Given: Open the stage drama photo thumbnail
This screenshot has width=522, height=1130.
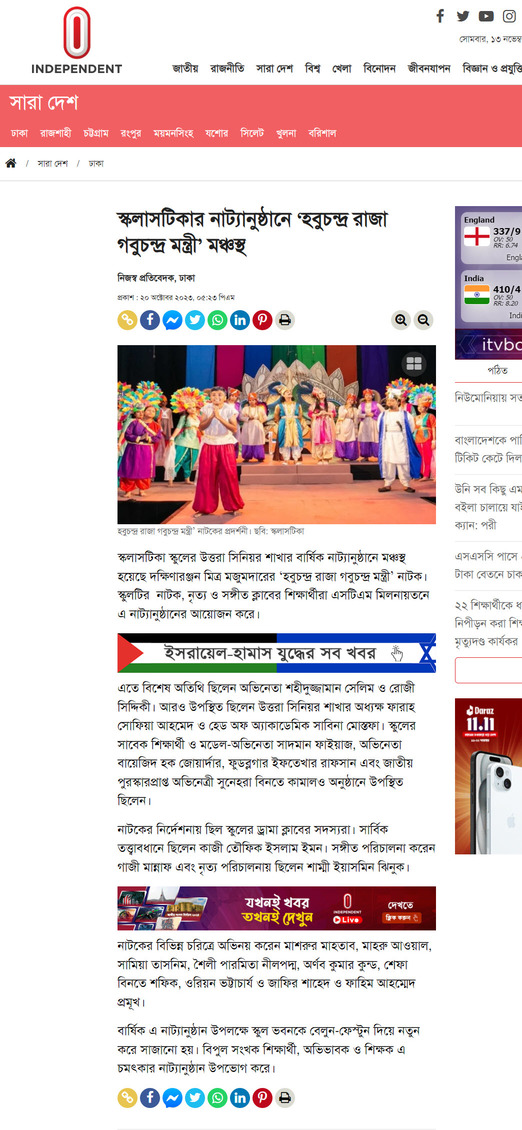Looking at the screenshot, I should coord(277,435).
